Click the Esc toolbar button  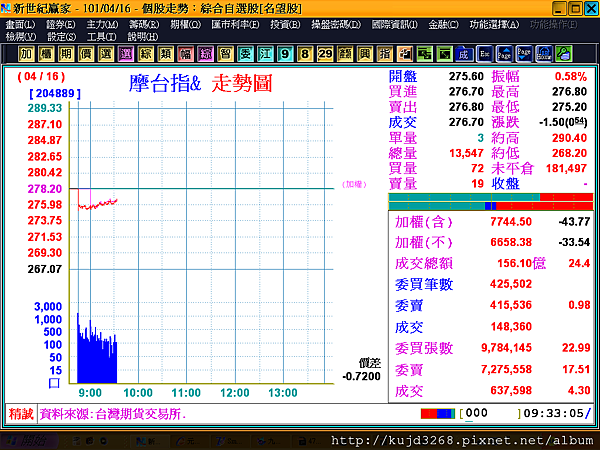coord(484,54)
